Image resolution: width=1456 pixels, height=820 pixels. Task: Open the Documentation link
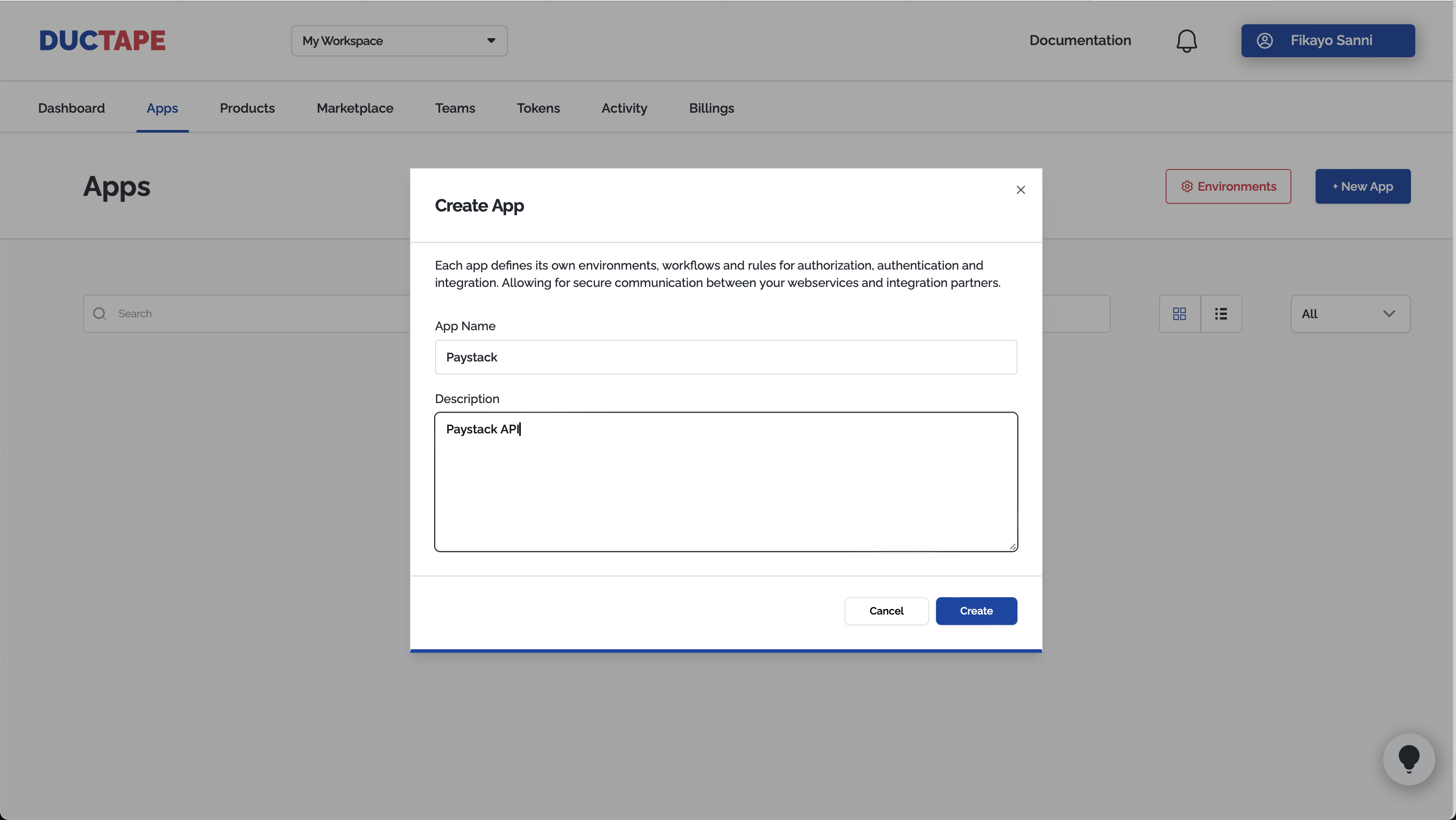point(1079,41)
